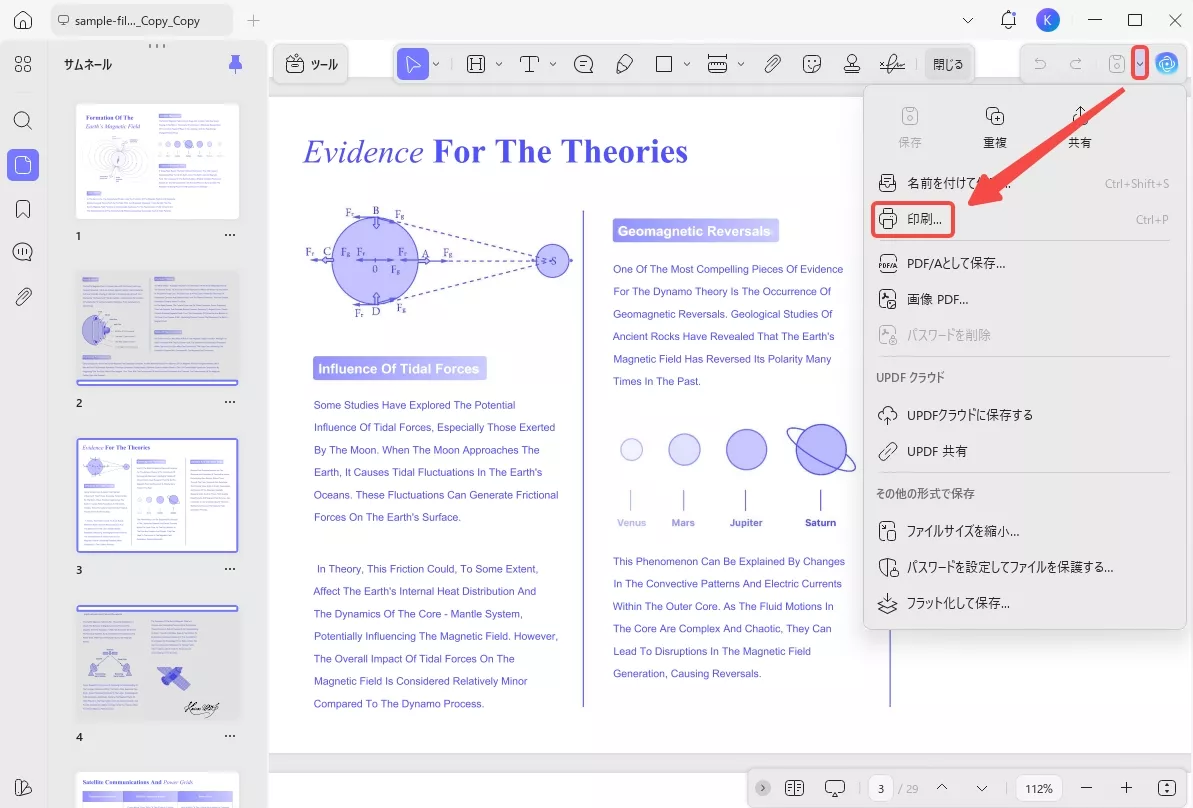Open more options for thumbnail 1
Viewport: 1193px width, 808px height.
pyautogui.click(x=230, y=235)
